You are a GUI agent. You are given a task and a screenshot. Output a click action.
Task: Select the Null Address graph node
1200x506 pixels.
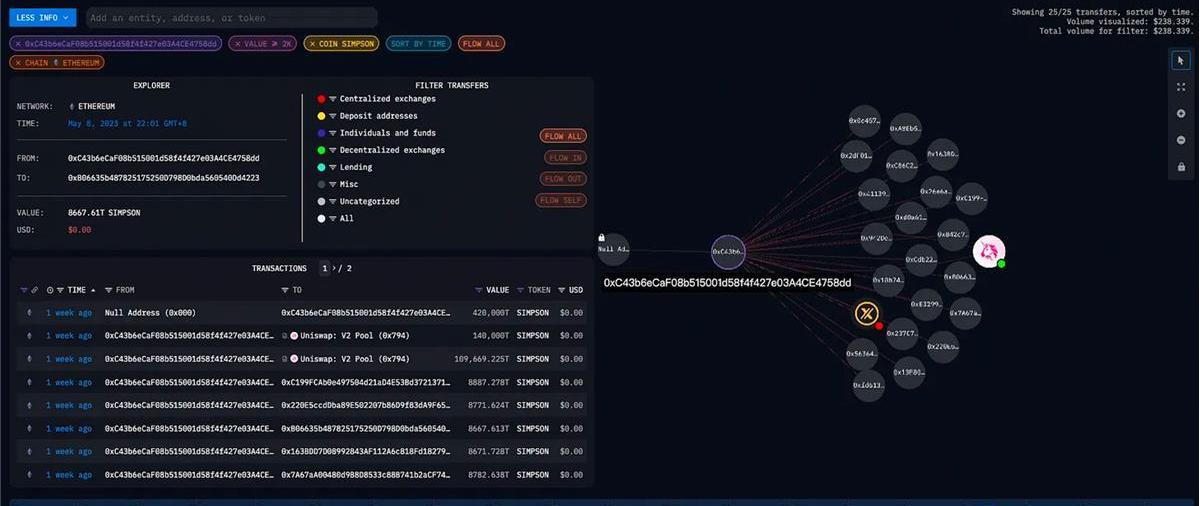coord(613,249)
